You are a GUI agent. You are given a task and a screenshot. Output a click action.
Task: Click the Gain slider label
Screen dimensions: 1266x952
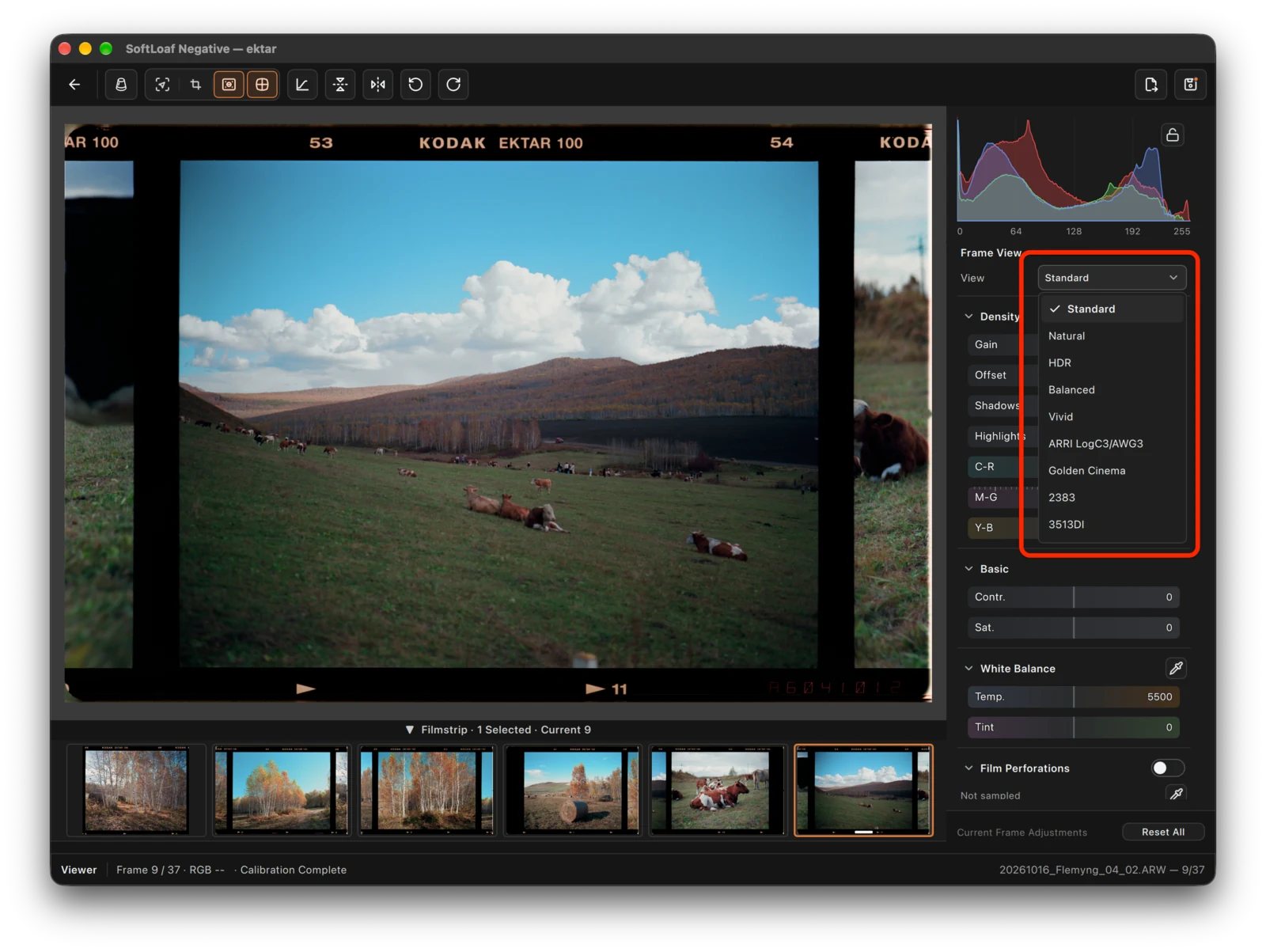coord(986,344)
